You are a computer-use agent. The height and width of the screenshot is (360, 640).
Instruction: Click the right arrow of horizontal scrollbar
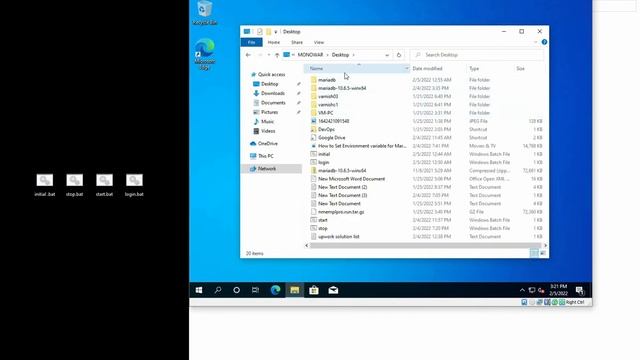[x=545, y=245]
